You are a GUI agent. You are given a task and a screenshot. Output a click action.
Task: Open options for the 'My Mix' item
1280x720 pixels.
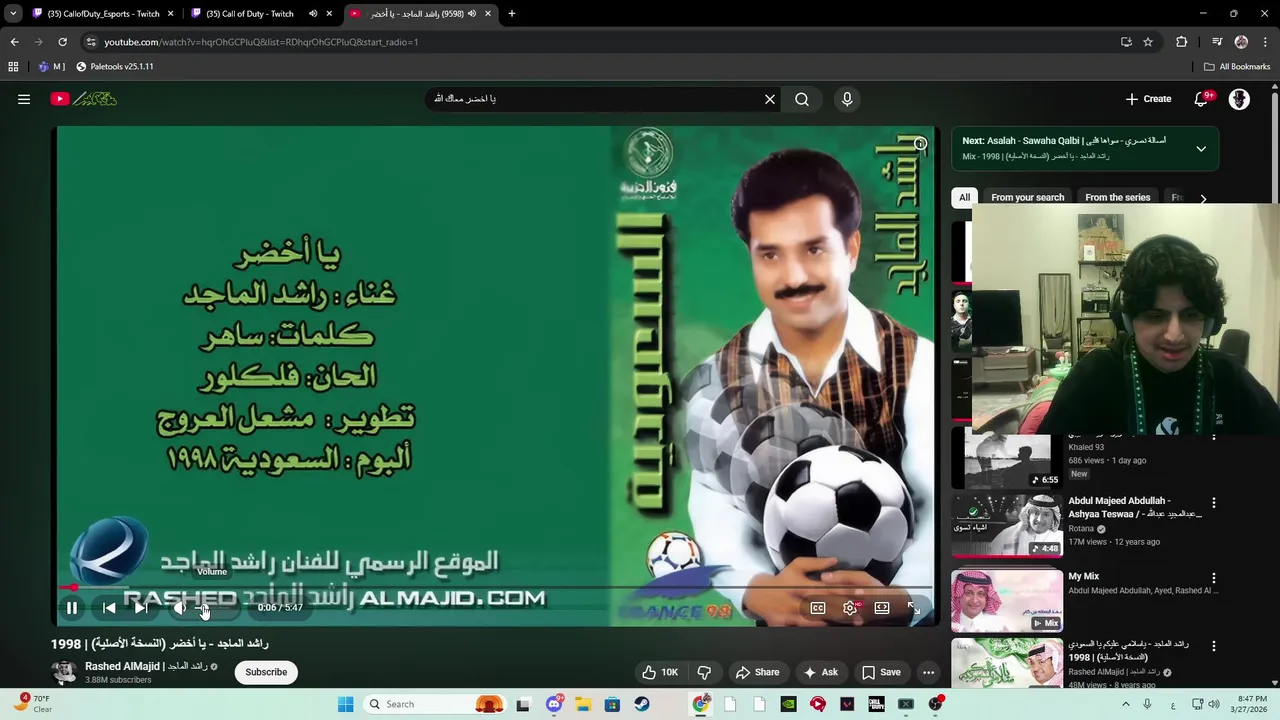click(1214, 578)
